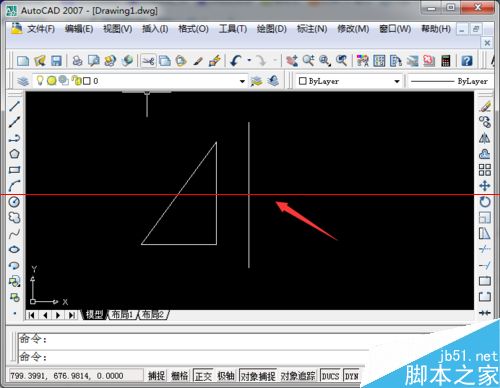The width and height of the screenshot is (500, 388).
Task: Select the Extend tool
Action: click(485, 265)
